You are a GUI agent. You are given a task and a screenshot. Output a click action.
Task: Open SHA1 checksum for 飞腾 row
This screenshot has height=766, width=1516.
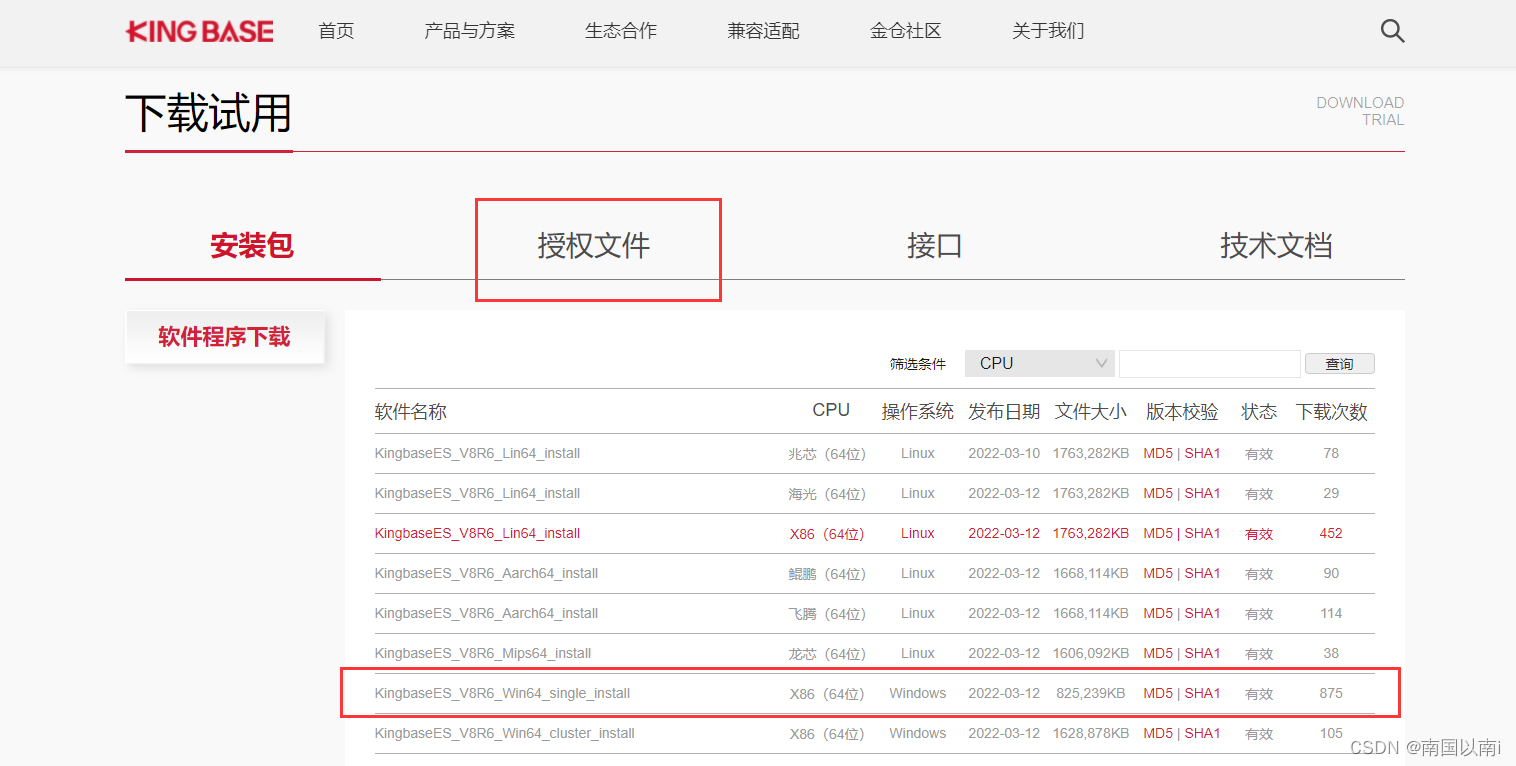(x=1203, y=613)
